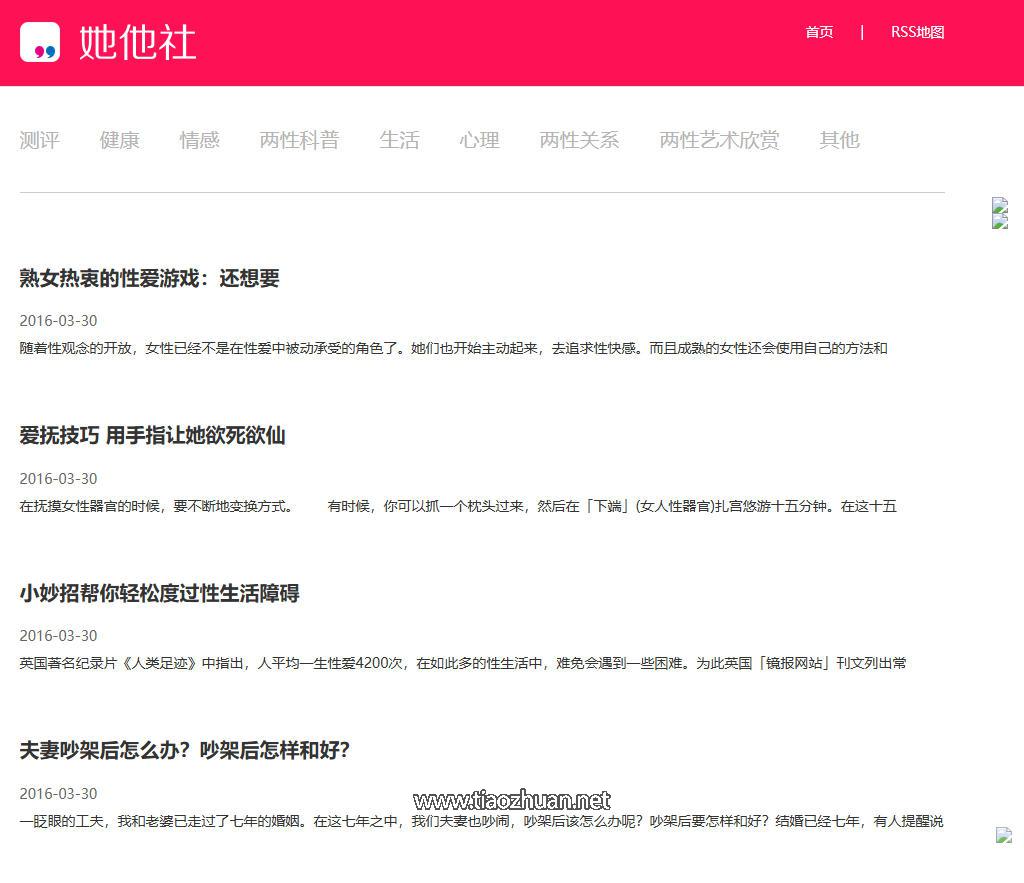Image resolution: width=1024 pixels, height=883 pixels.
Task: Click the topmost broken image on right edge
Action: (x=1000, y=205)
